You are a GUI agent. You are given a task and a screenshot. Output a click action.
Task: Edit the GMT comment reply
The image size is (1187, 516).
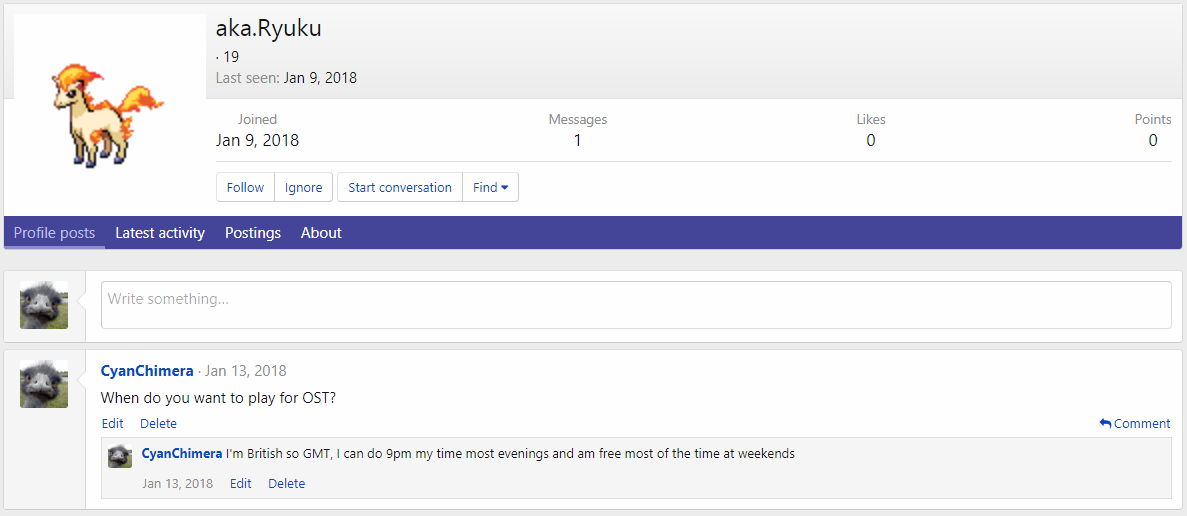[x=240, y=484]
